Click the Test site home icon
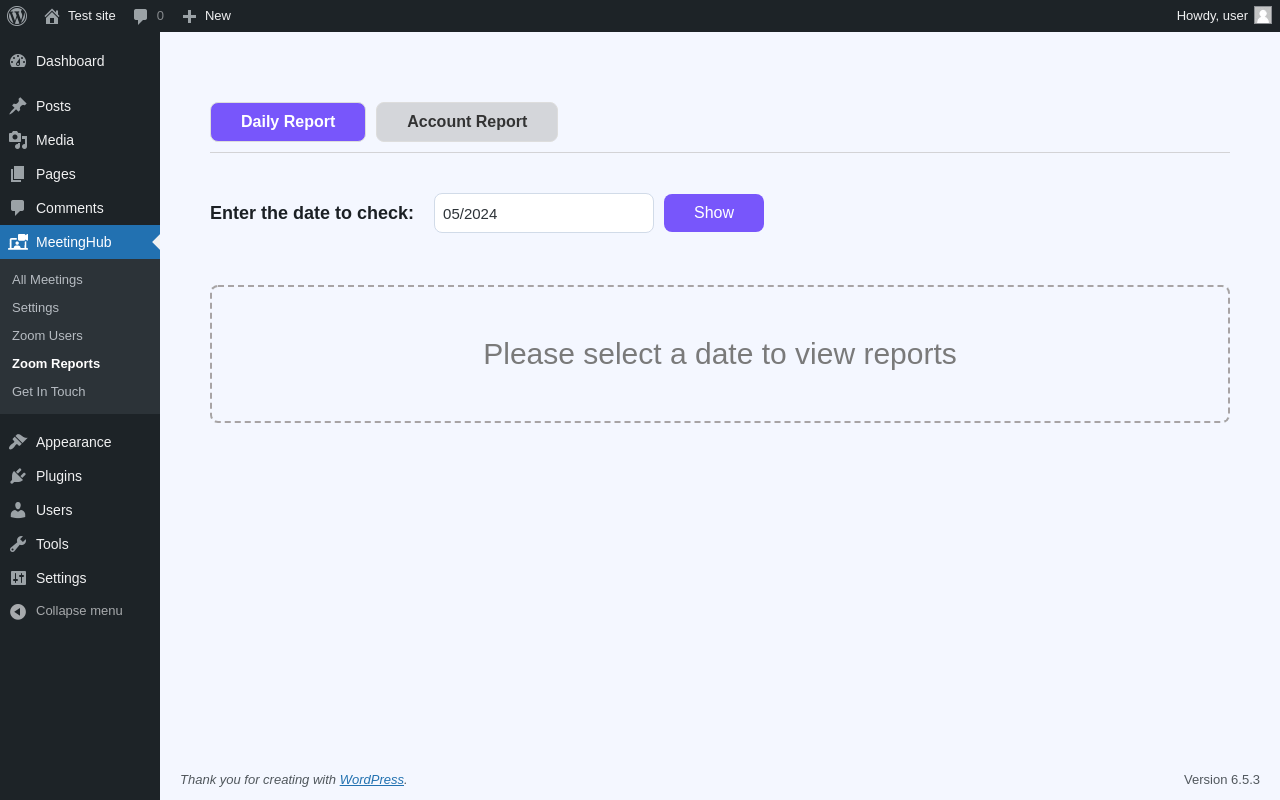 pos(52,16)
